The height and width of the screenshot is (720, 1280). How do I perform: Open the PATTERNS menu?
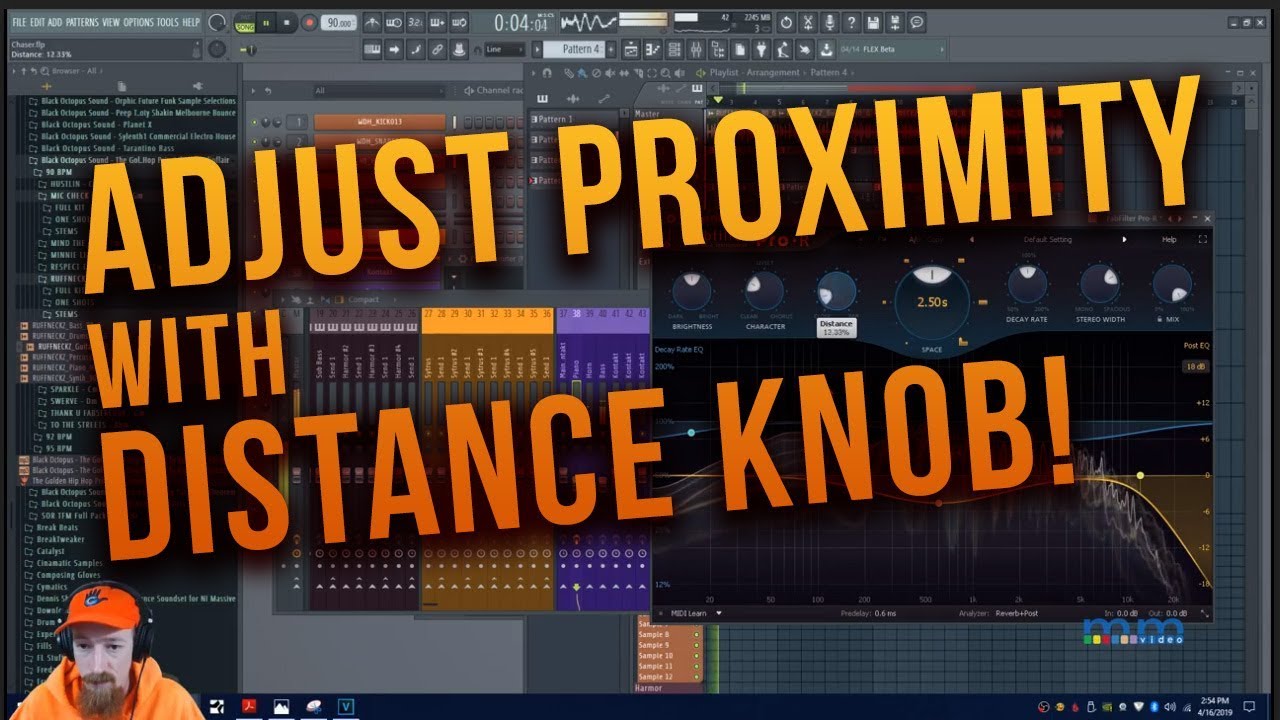(x=82, y=22)
